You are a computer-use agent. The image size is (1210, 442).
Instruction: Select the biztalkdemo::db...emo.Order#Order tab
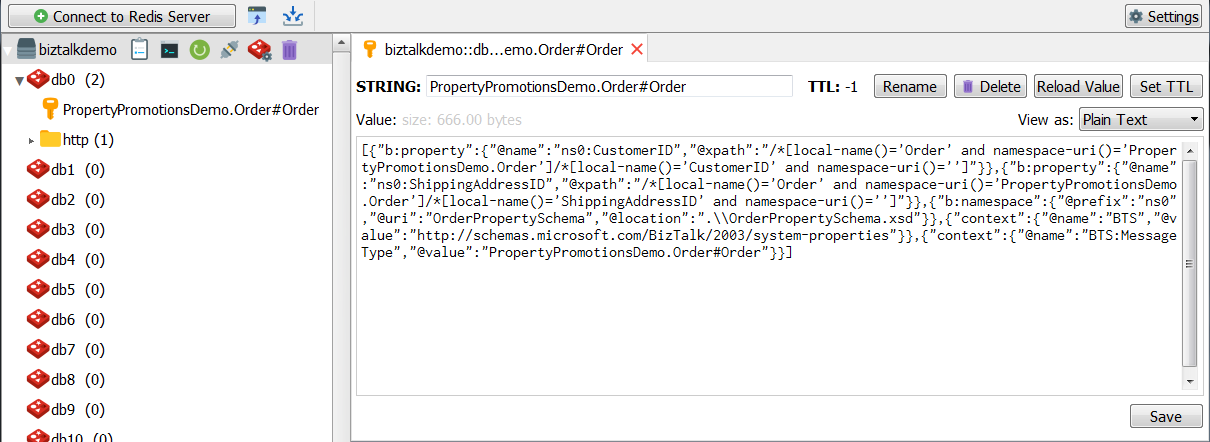[503, 49]
